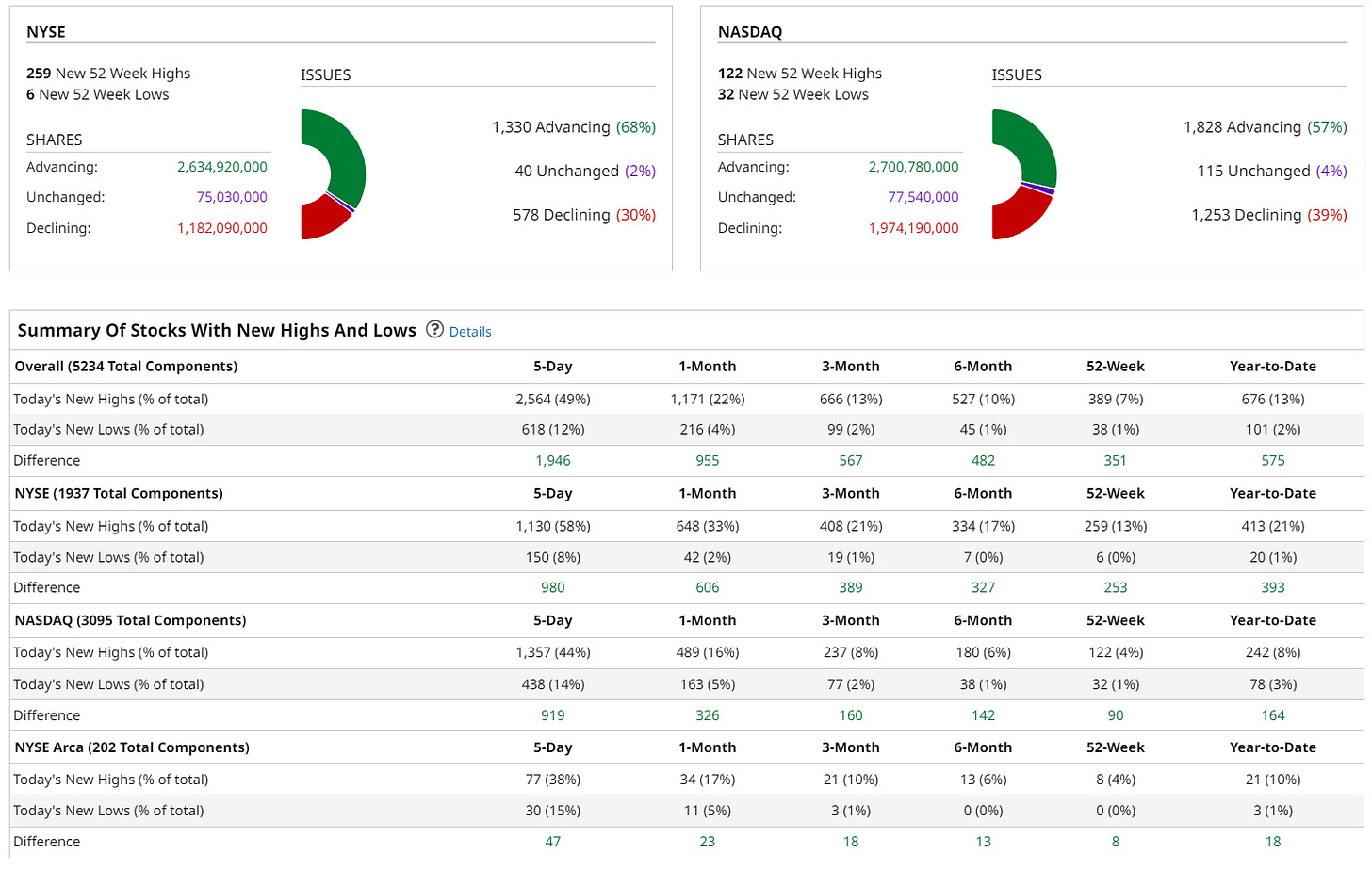
Task: Select NYSE '1,330 Advancing (68%)' text
Action: (574, 127)
